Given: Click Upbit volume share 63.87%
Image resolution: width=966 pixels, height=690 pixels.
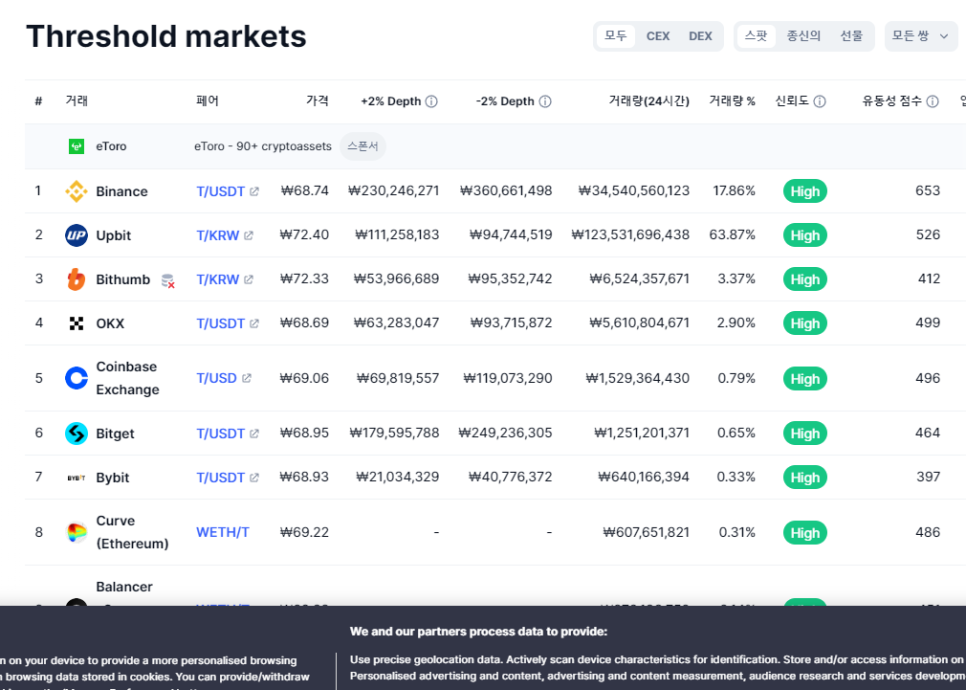Looking at the screenshot, I should [732, 235].
